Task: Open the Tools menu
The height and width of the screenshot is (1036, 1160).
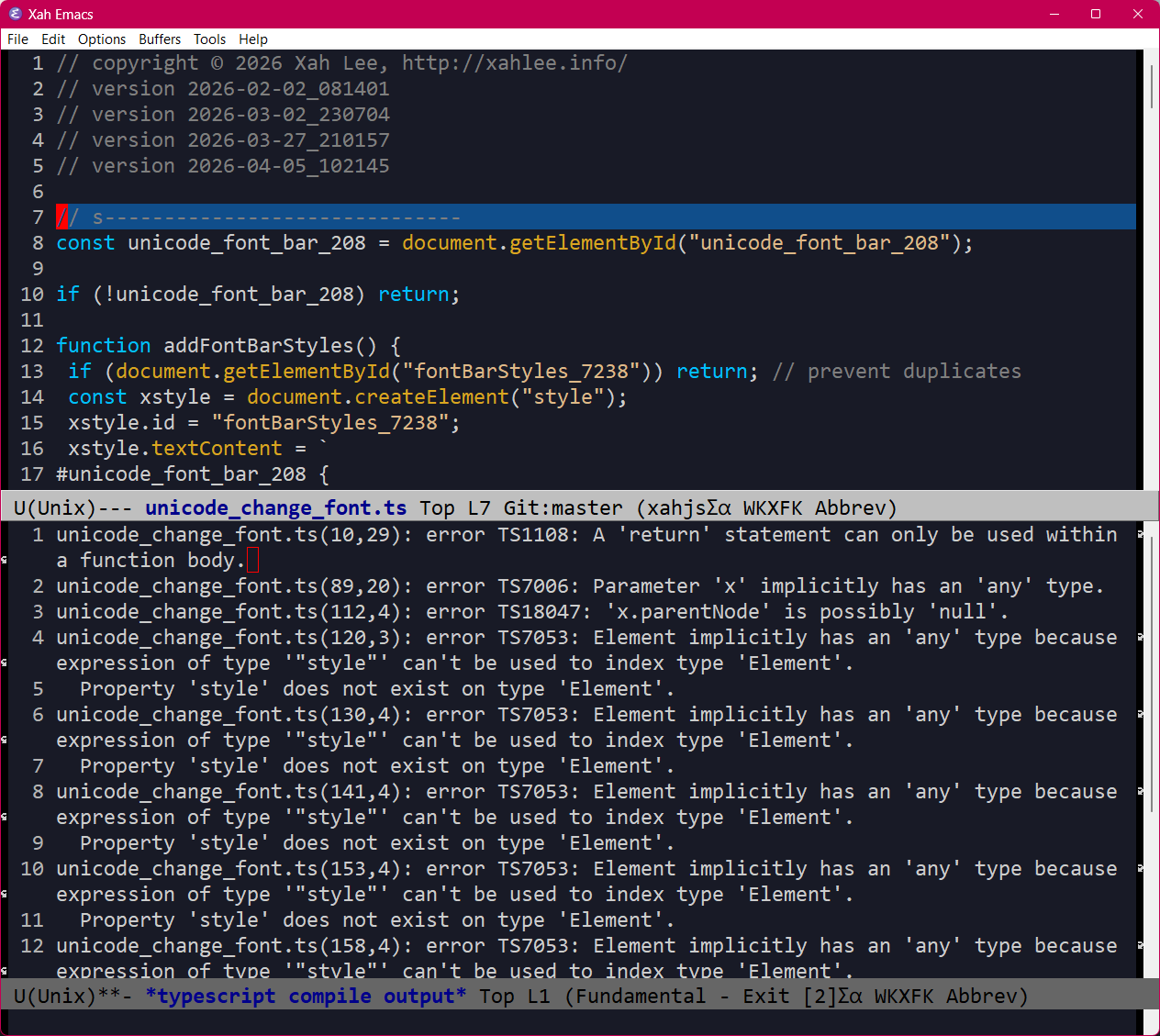Action: pos(209,39)
